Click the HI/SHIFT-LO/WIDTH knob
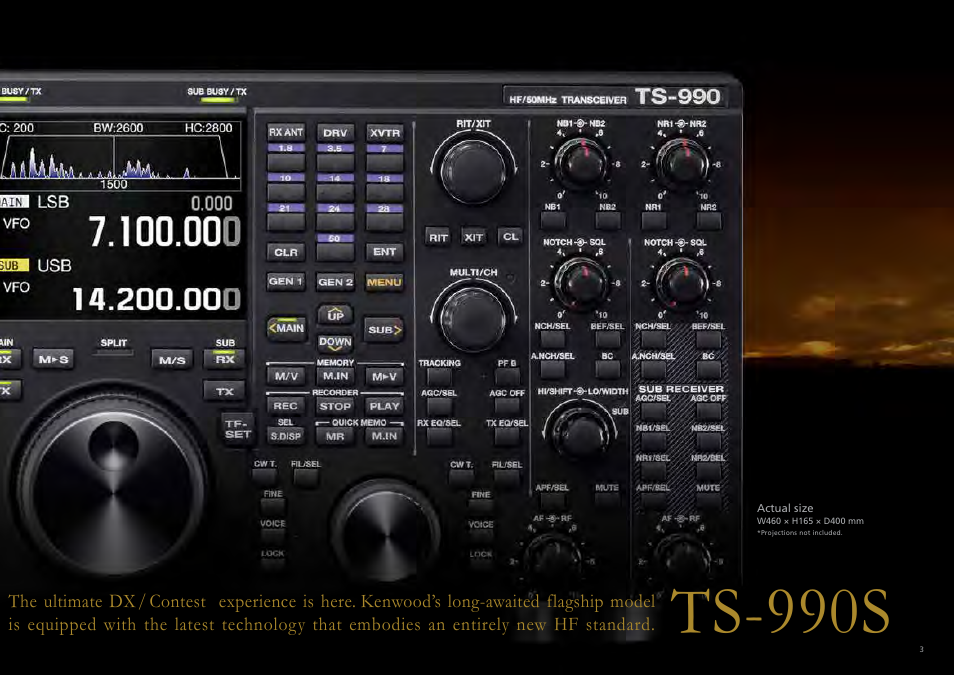Image resolution: width=954 pixels, height=675 pixels. point(580,431)
